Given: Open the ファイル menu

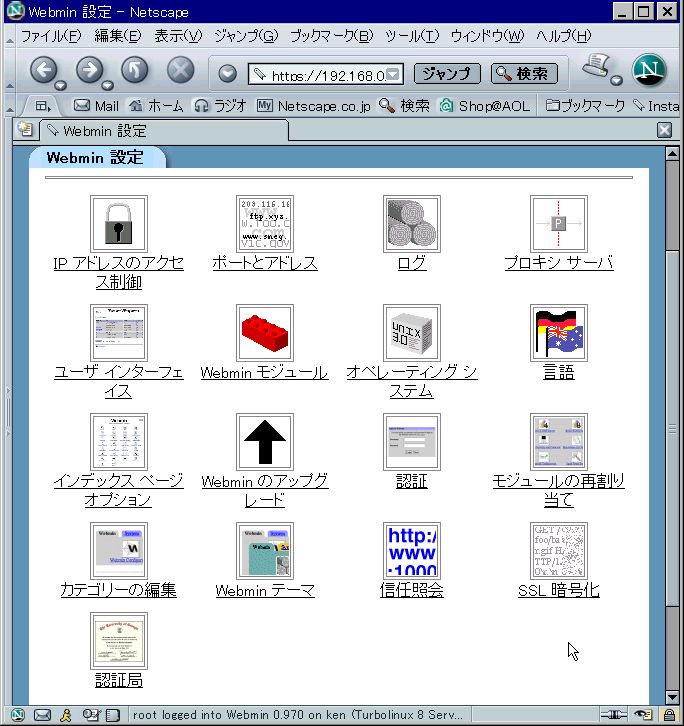Looking at the screenshot, I should tap(51, 36).
